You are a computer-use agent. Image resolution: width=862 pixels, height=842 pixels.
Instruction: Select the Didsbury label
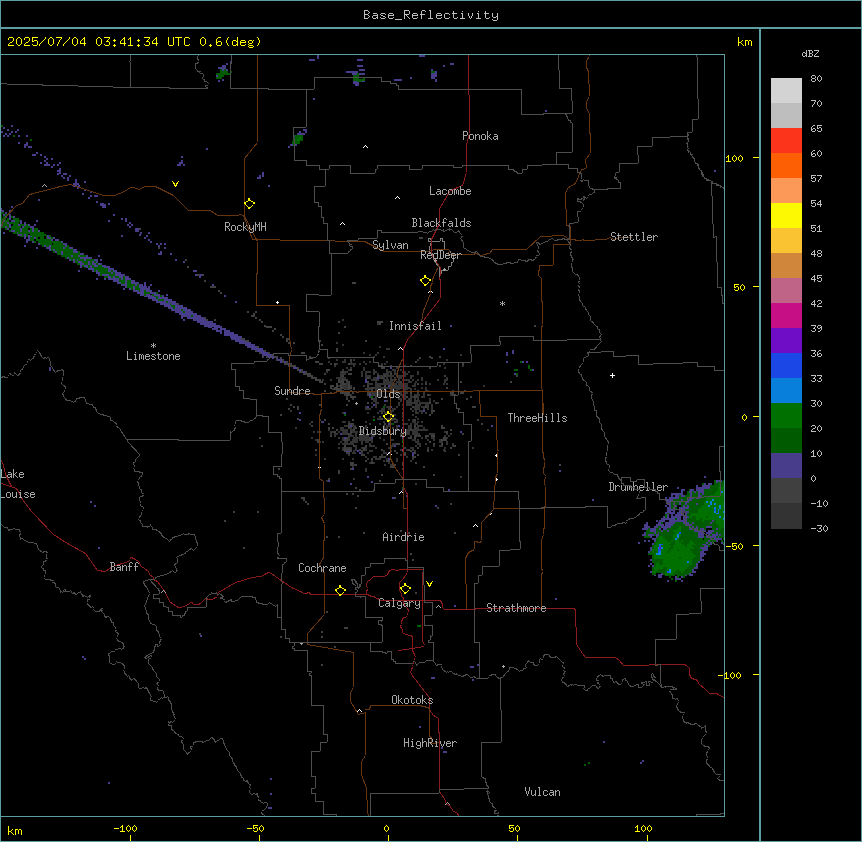pos(383,431)
